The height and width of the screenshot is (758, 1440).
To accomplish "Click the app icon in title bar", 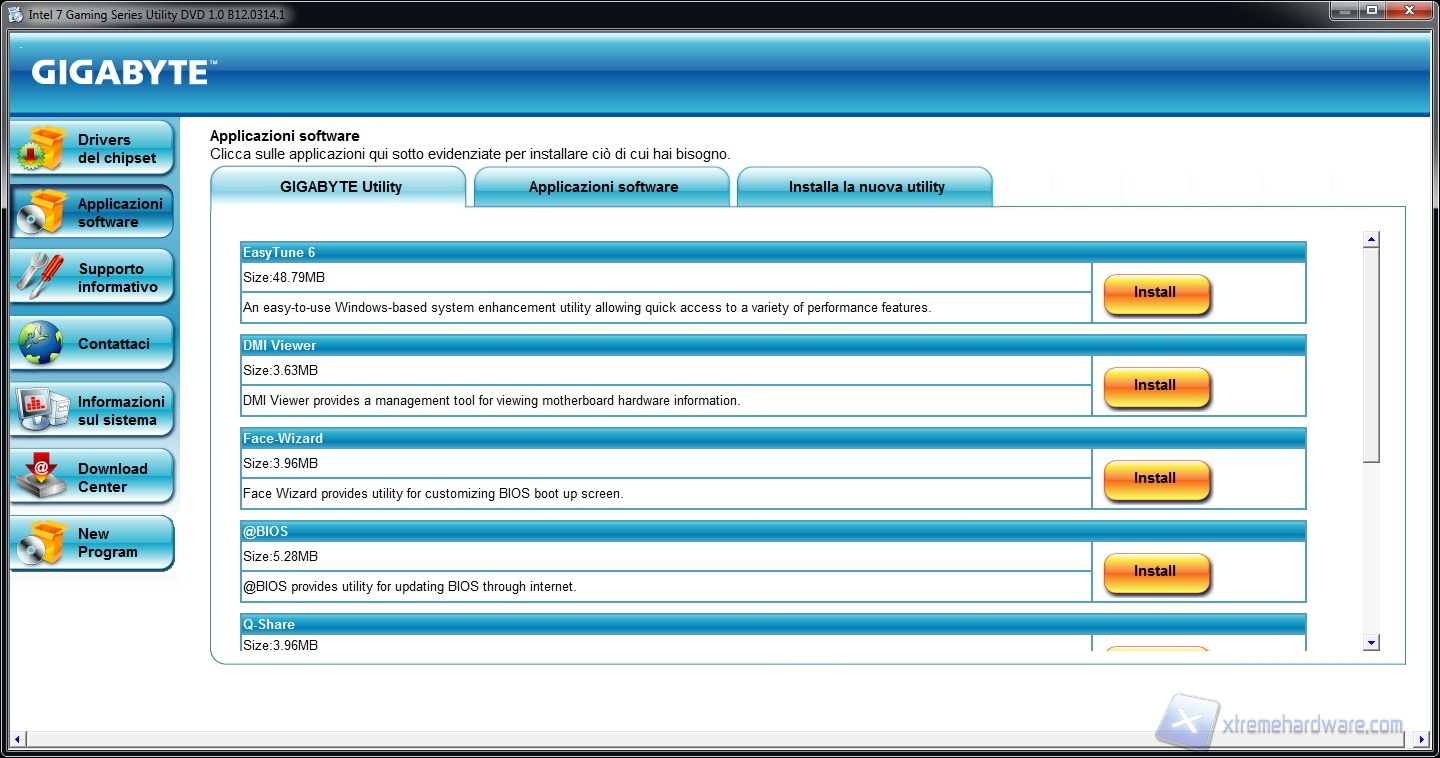I will click(15, 13).
